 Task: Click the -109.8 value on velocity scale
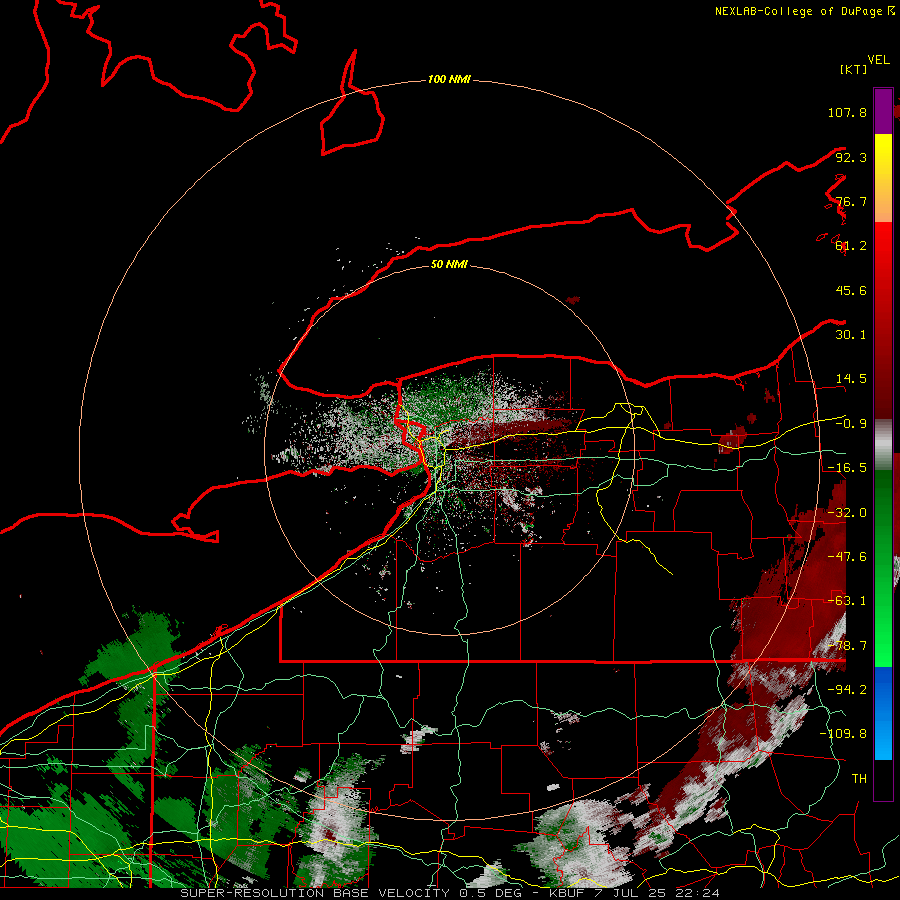843,734
